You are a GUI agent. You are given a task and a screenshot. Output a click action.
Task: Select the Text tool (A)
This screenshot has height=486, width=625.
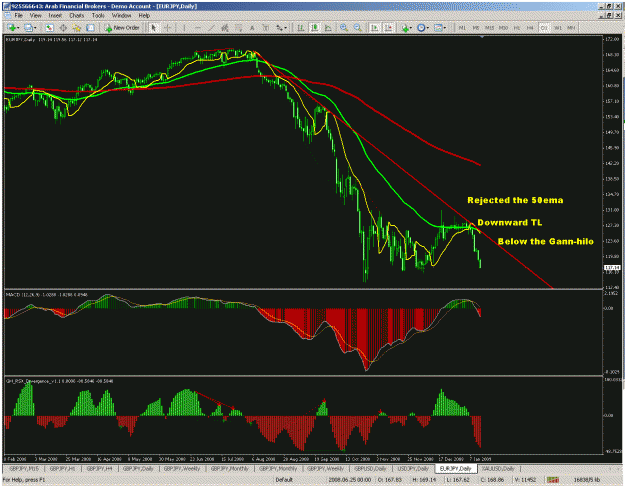point(252,28)
